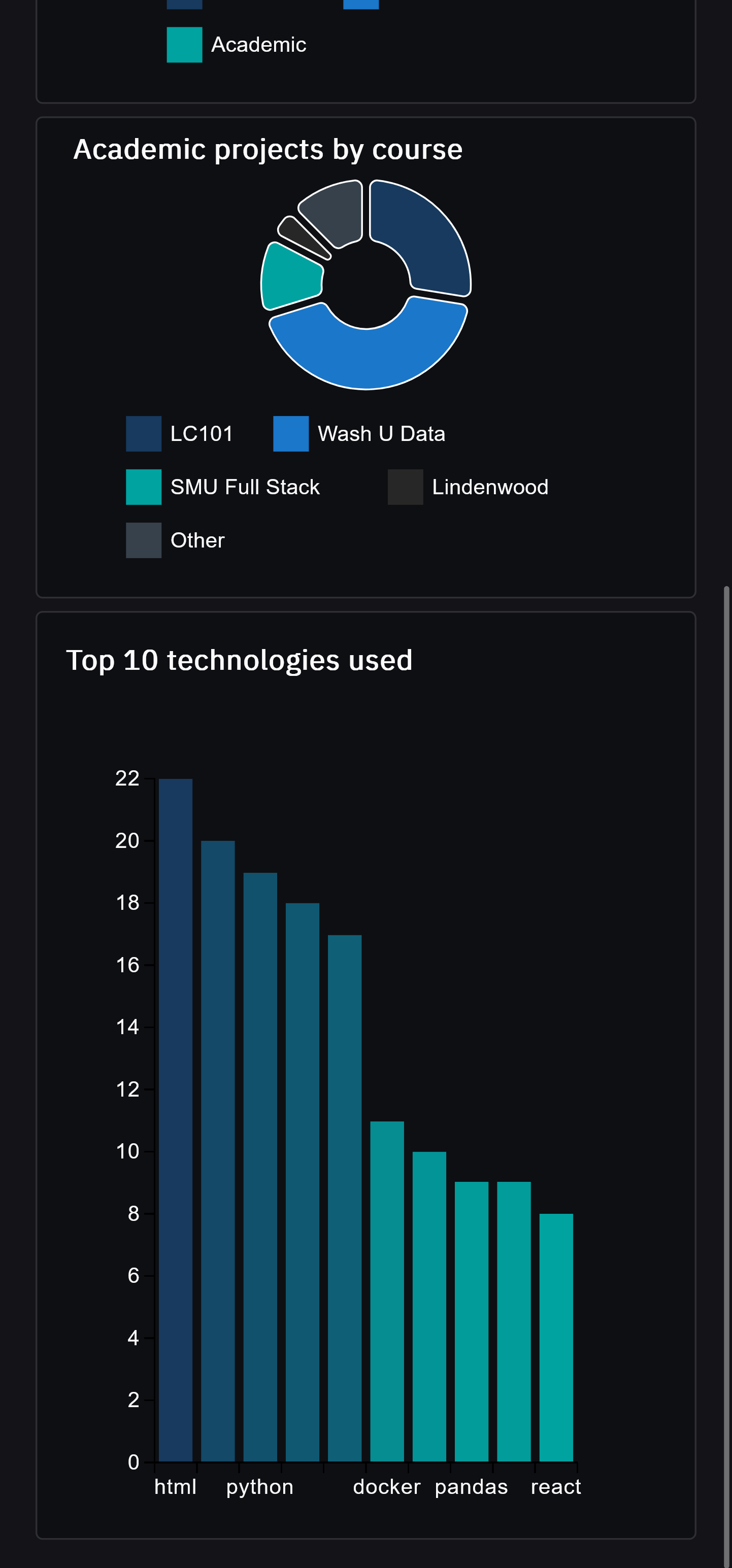This screenshot has height=1568, width=732.
Task: Select the teal SMU Full Stack donut slice
Action: pos(289,277)
